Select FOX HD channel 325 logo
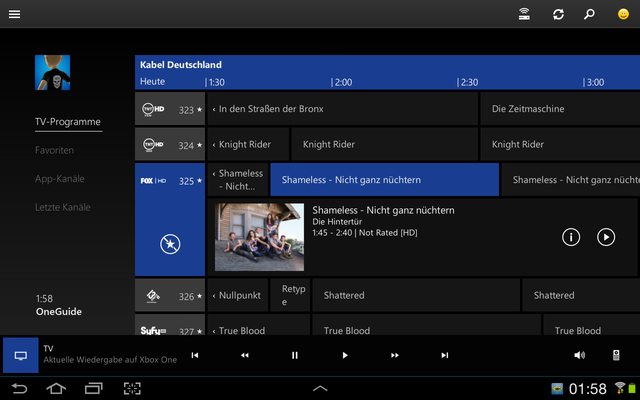This screenshot has height=400, width=640. tap(153, 180)
